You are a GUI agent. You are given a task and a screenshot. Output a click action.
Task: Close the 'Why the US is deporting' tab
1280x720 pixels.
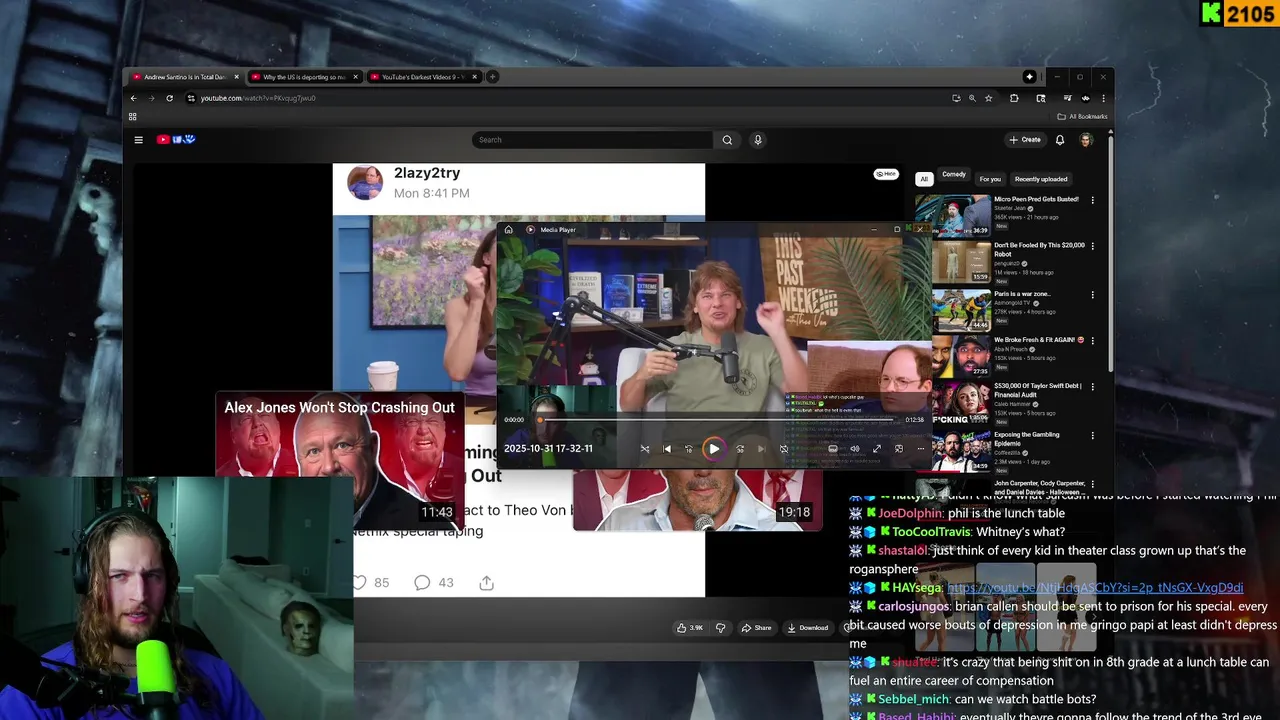click(x=355, y=77)
